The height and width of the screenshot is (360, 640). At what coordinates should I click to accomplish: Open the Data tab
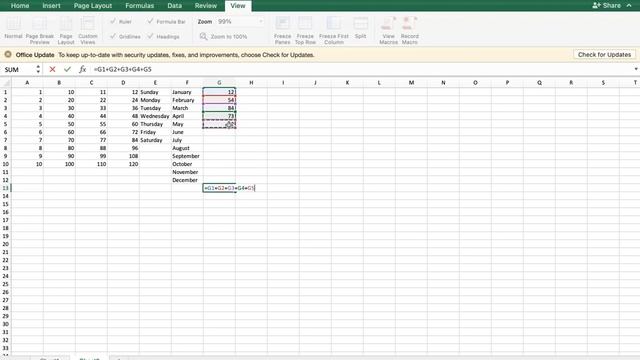coord(174,6)
